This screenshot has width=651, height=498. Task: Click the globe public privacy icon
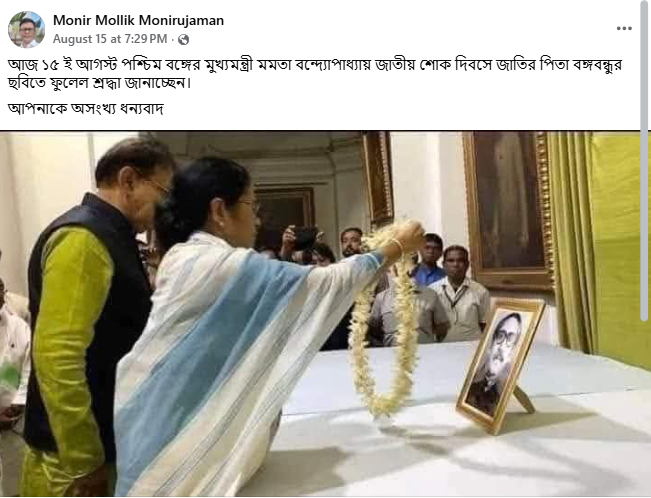click(x=183, y=39)
